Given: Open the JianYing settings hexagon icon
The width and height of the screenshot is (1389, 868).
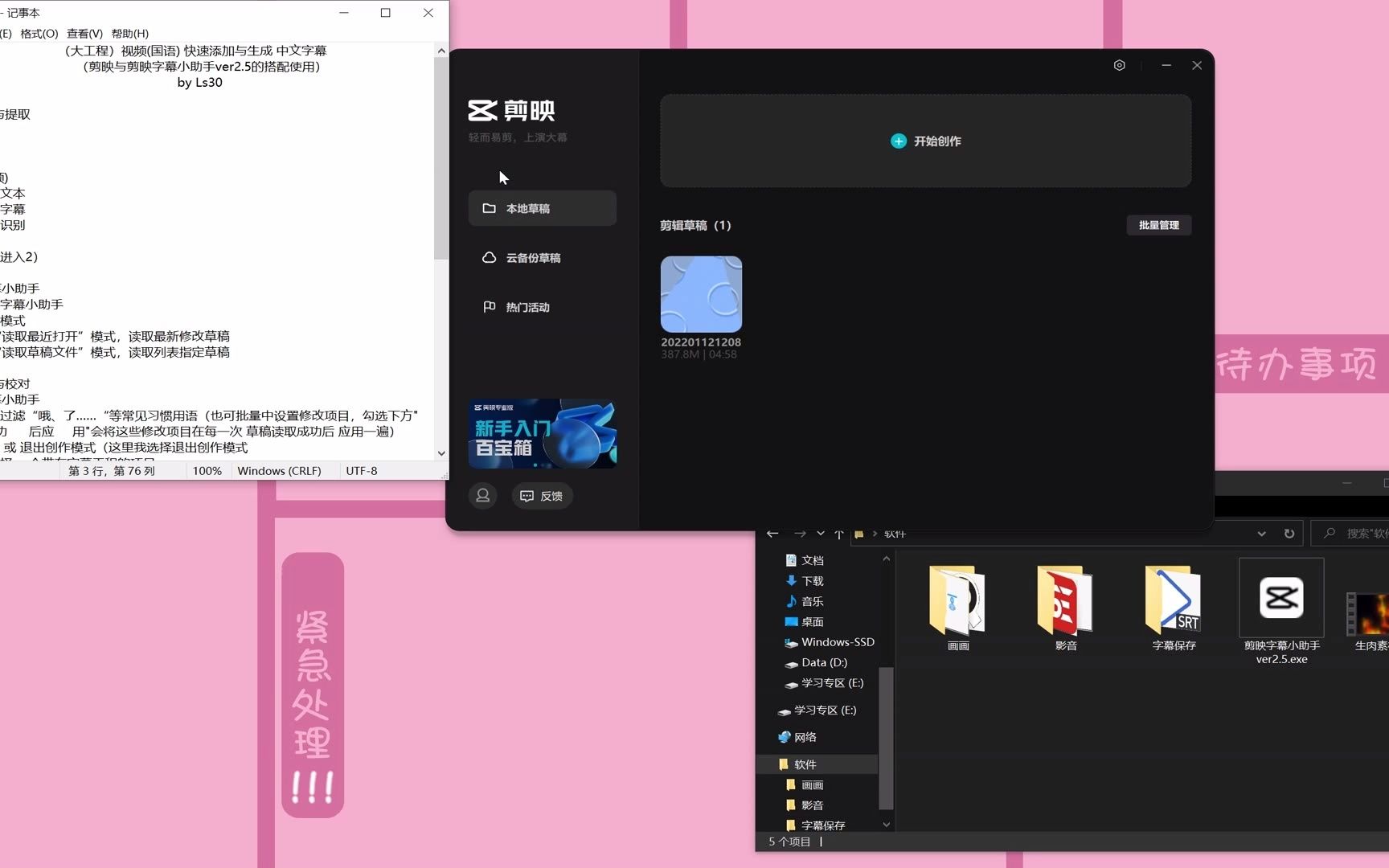Looking at the screenshot, I should (1119, 65).
